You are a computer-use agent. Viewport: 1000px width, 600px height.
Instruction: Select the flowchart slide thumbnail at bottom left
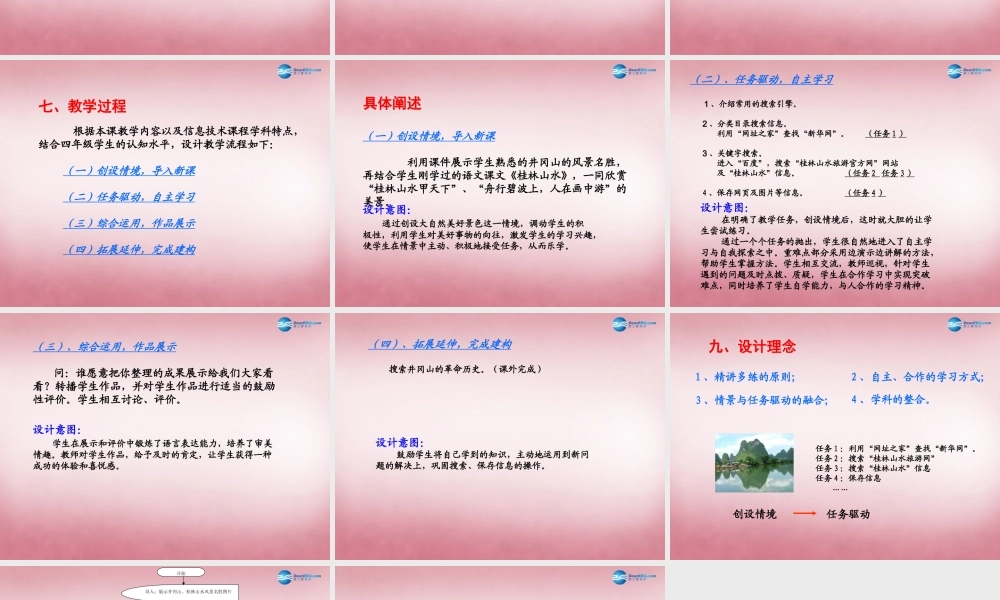165,583
